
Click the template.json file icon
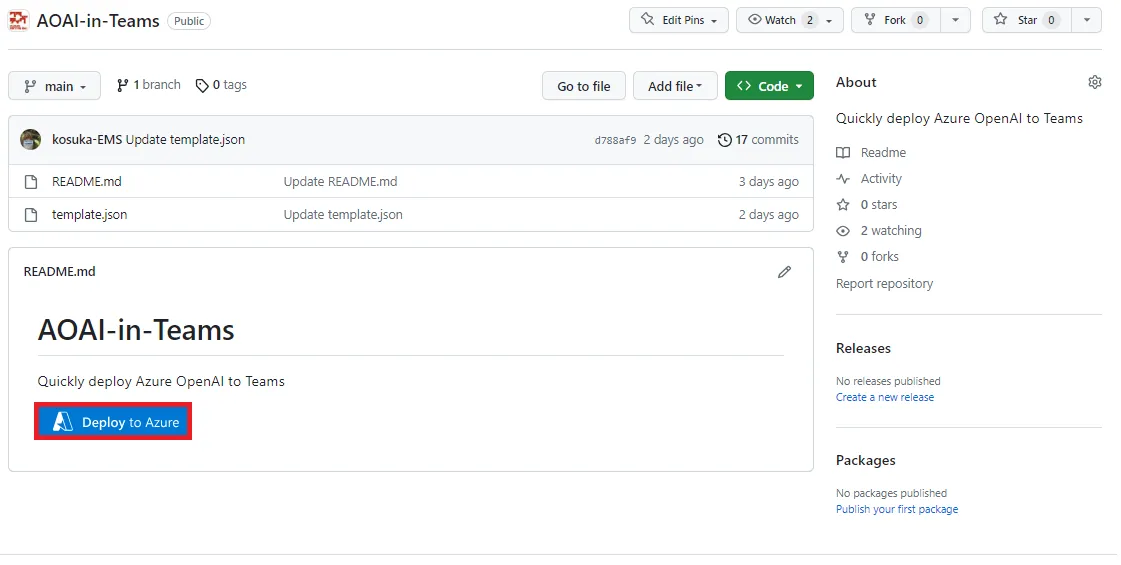31,214
